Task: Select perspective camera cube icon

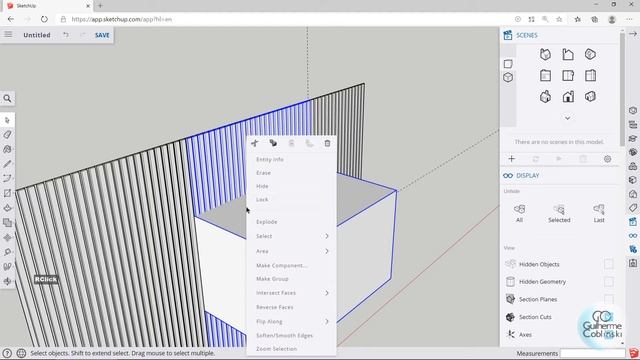Action: click(x=508, y=77)
